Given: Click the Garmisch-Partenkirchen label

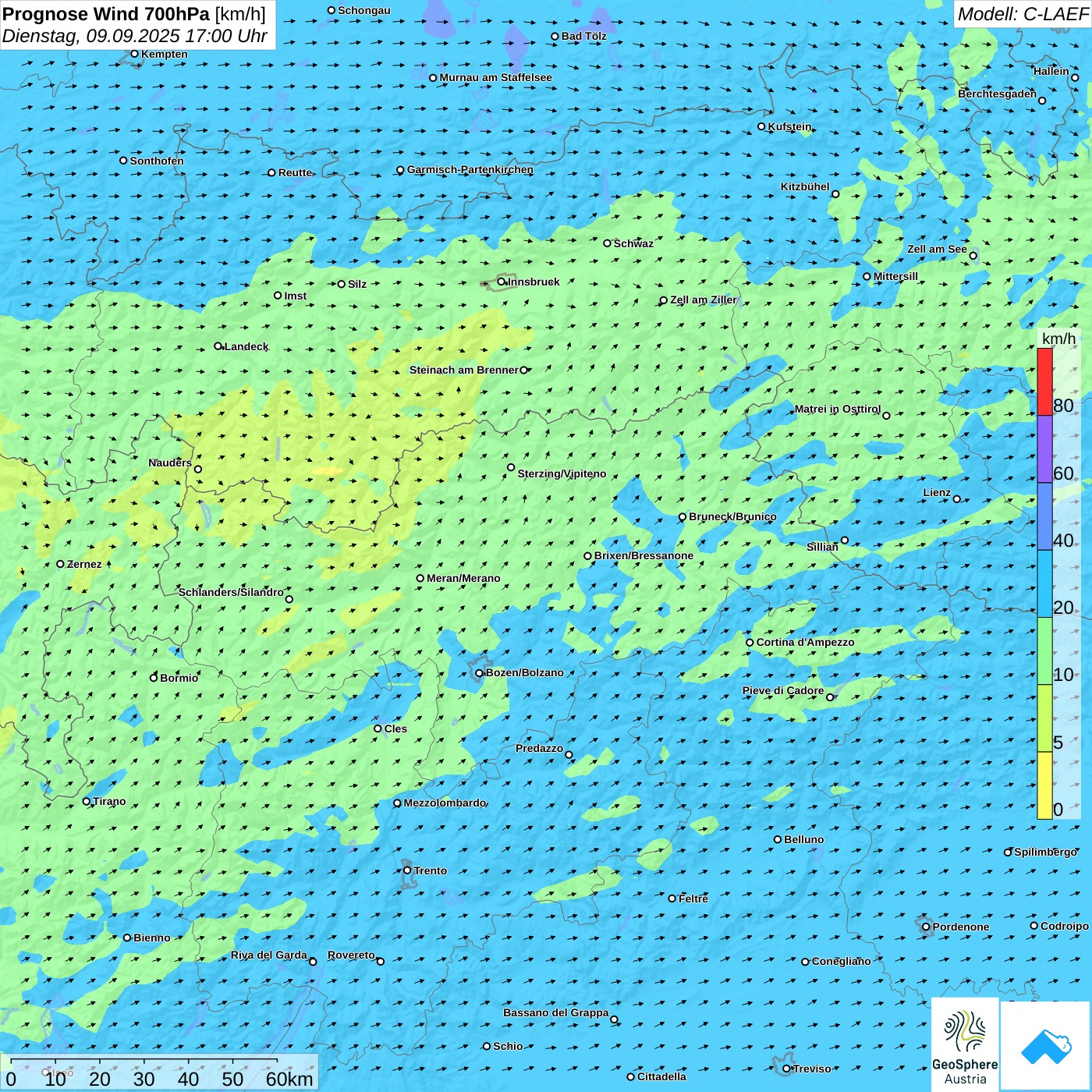Looking at the screenshot, I should click(x=470, y=169).
